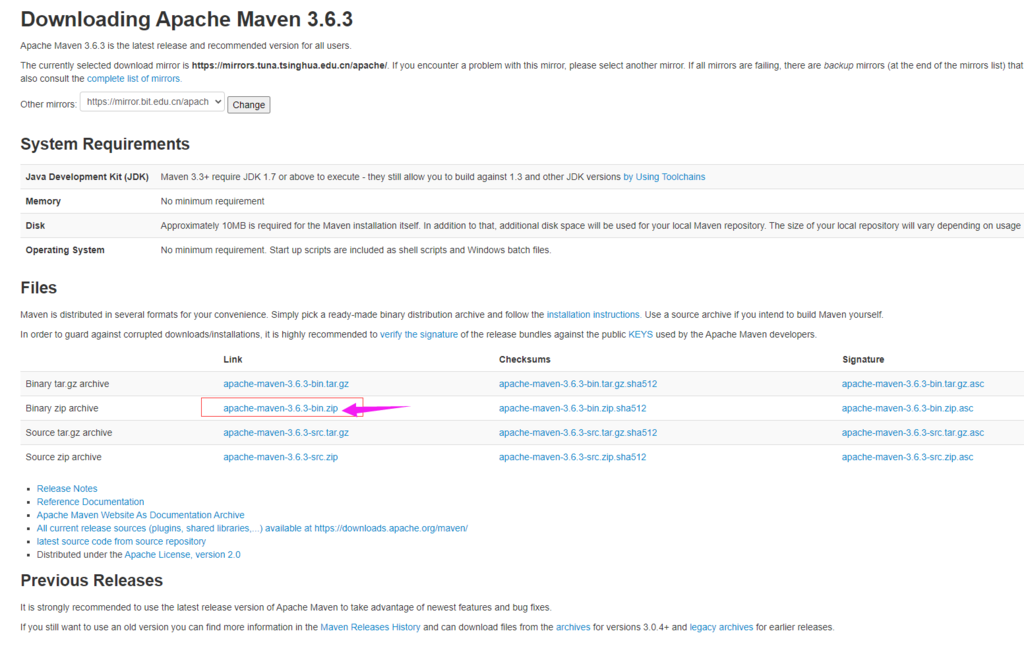Open the complete list of mirrors link
1024x656 pixels.
click(133, 78)
